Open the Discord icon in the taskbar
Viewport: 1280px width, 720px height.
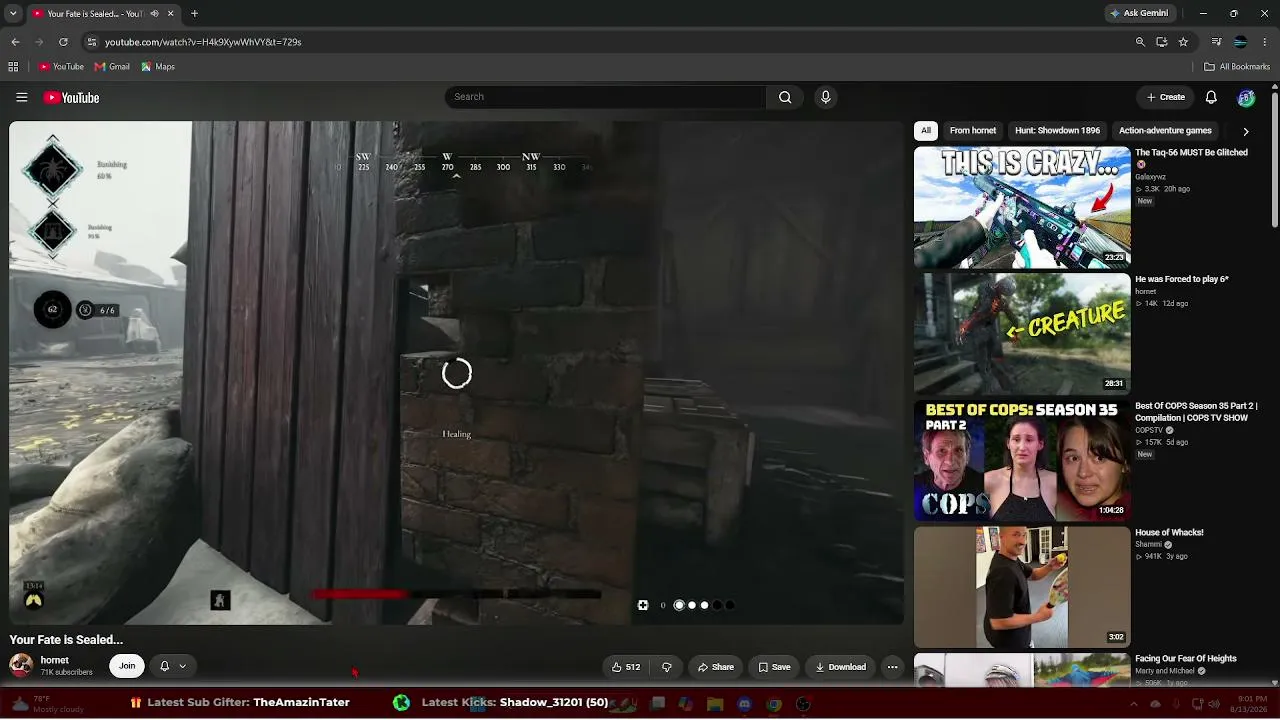point(744,704)
